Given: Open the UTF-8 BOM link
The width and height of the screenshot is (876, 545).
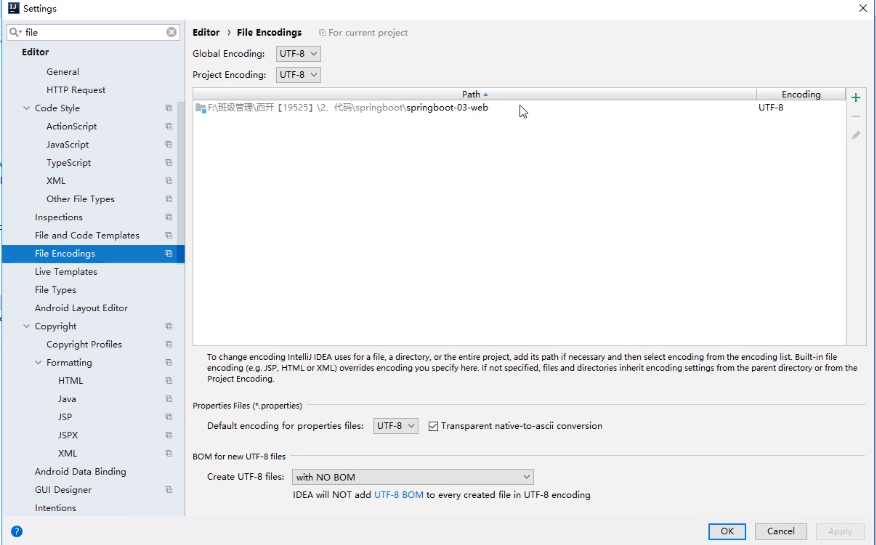Looking at the screenshot, I should (398, 495).
